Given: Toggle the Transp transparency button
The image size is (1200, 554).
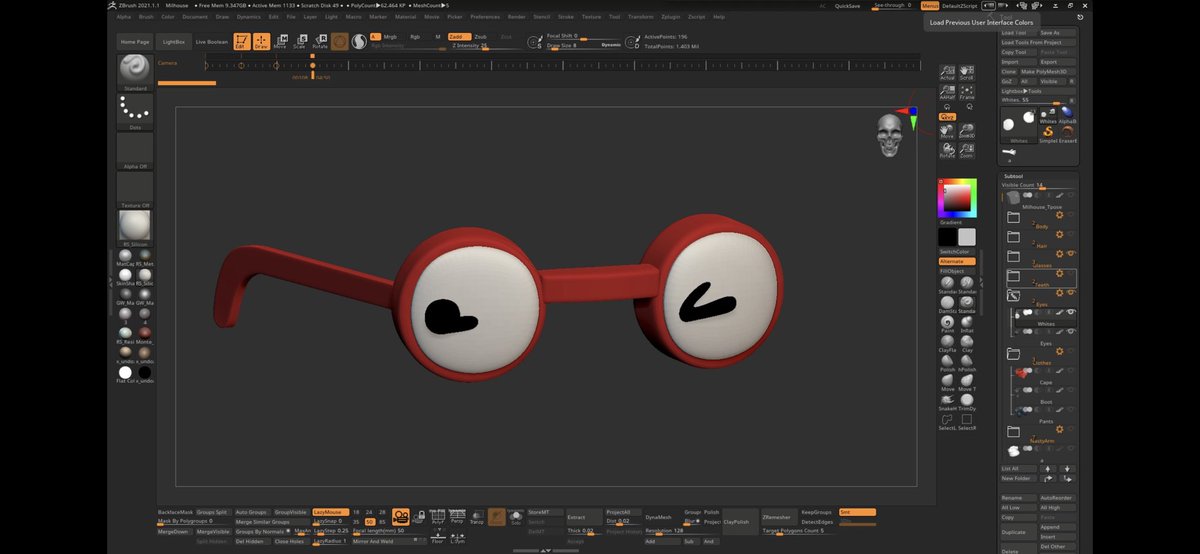Looking at the screenshot, I should tap(476, 517).
